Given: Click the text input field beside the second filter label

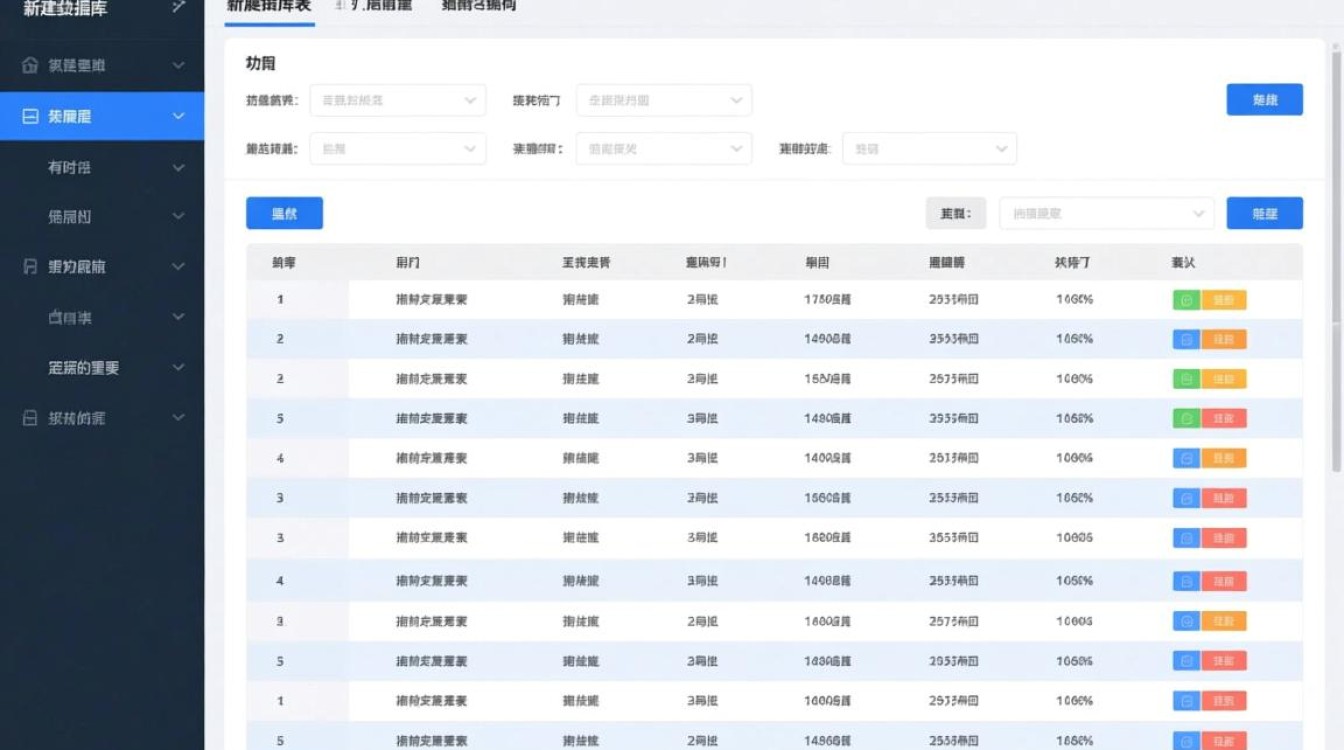Looking at the screenshot, I should 662,100.
